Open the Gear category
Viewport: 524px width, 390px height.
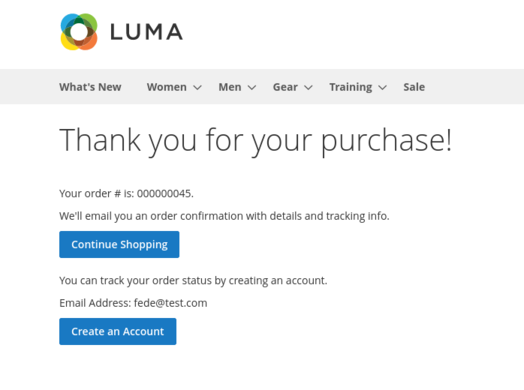pos(285,87)
